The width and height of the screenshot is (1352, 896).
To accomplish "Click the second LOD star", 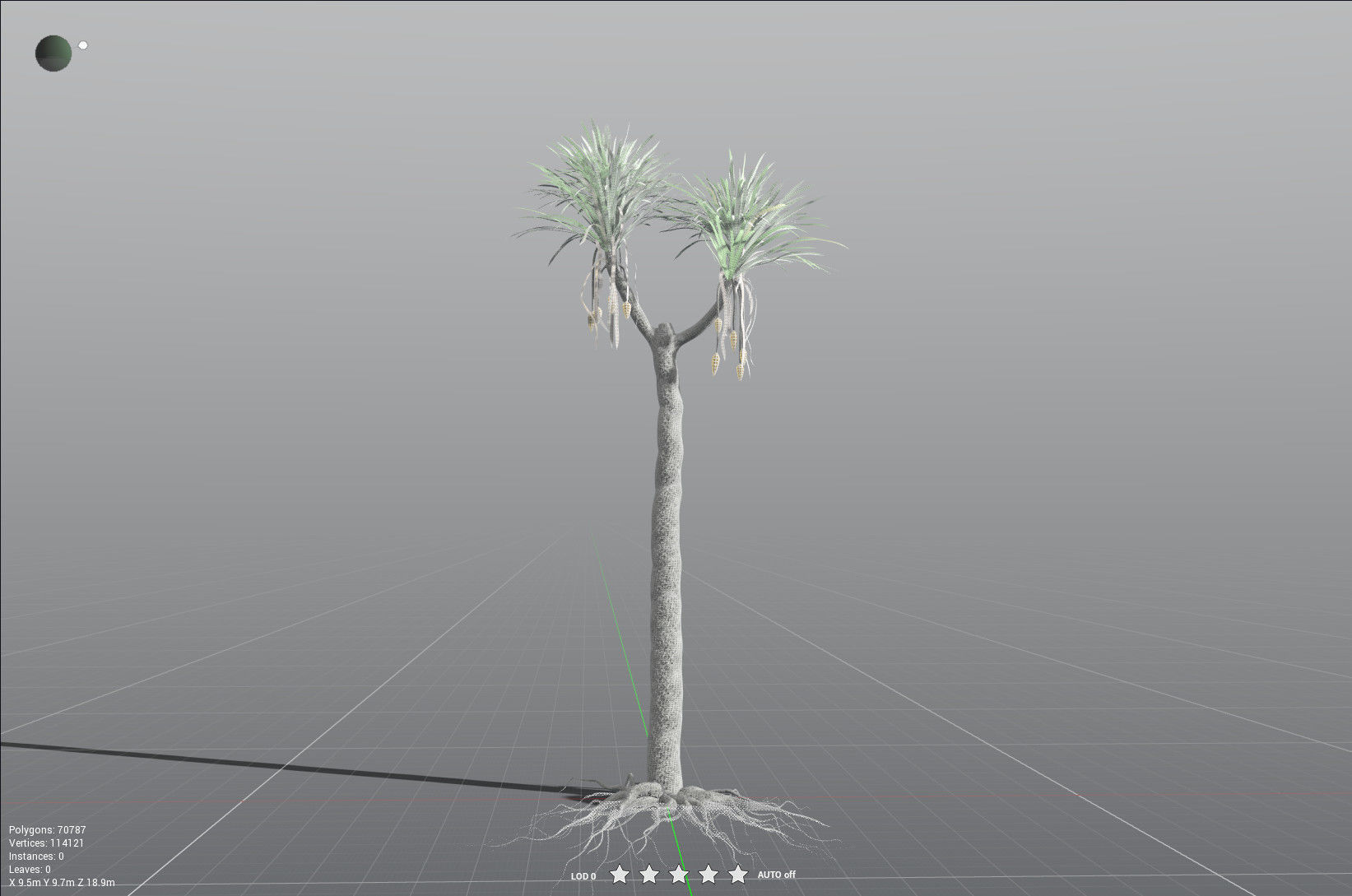I will click(x=649, y=874).
